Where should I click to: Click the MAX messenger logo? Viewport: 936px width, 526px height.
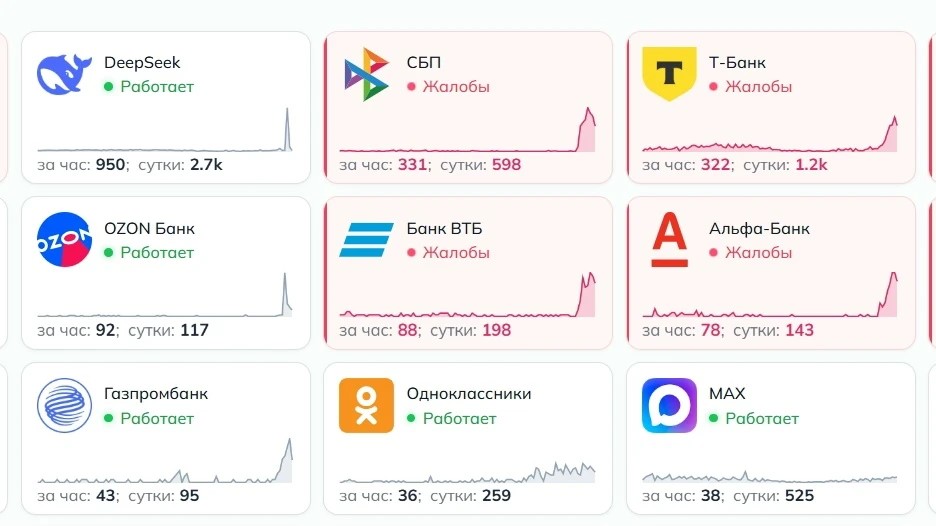click(x=669, y=405)
